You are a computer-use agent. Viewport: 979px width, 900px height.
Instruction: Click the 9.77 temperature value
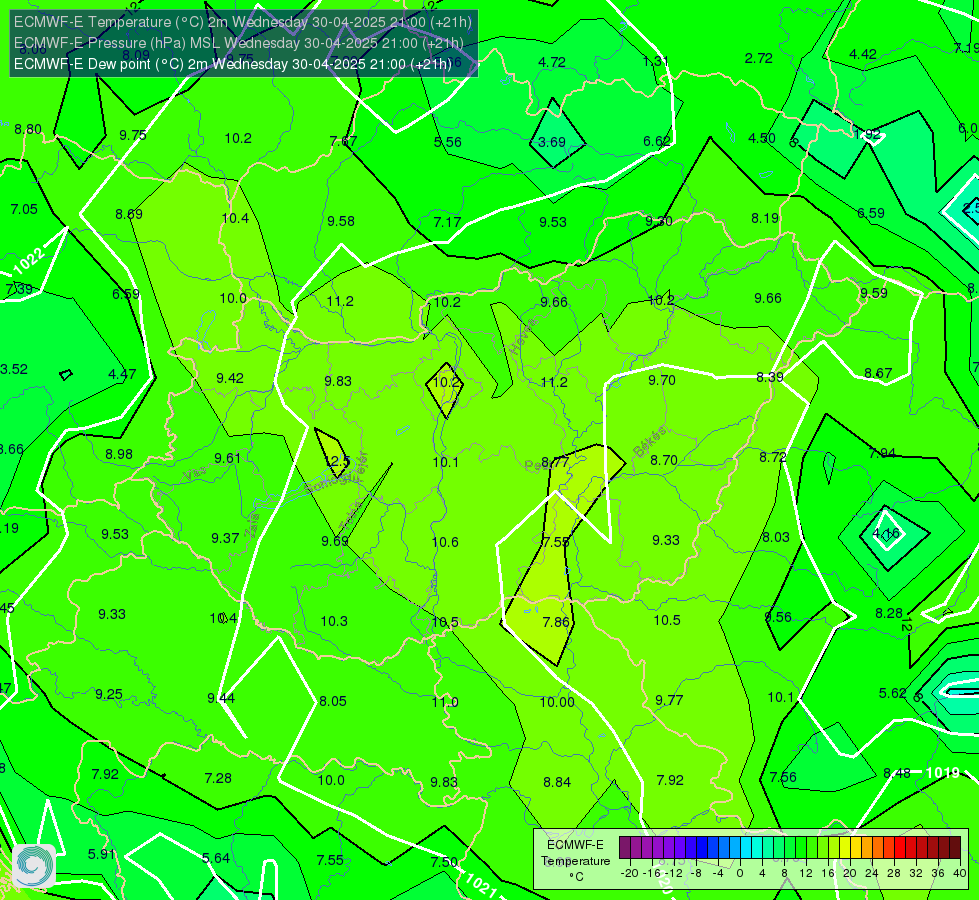coord(669,700)
